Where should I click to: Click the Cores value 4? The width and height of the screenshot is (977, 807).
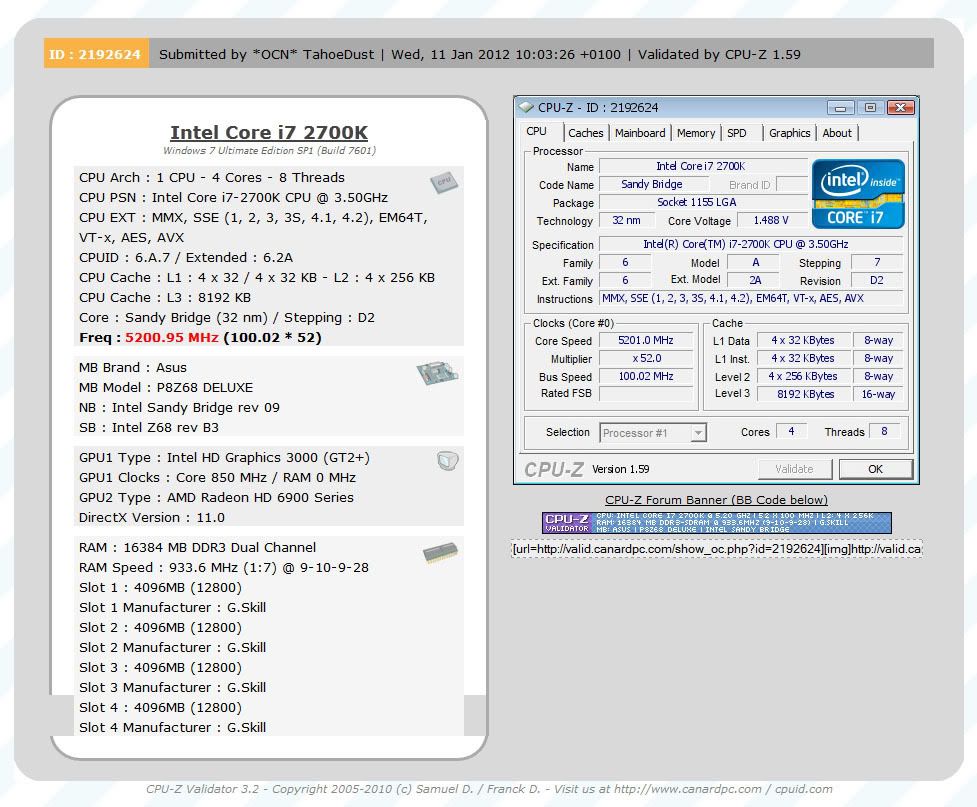point(791,431)
